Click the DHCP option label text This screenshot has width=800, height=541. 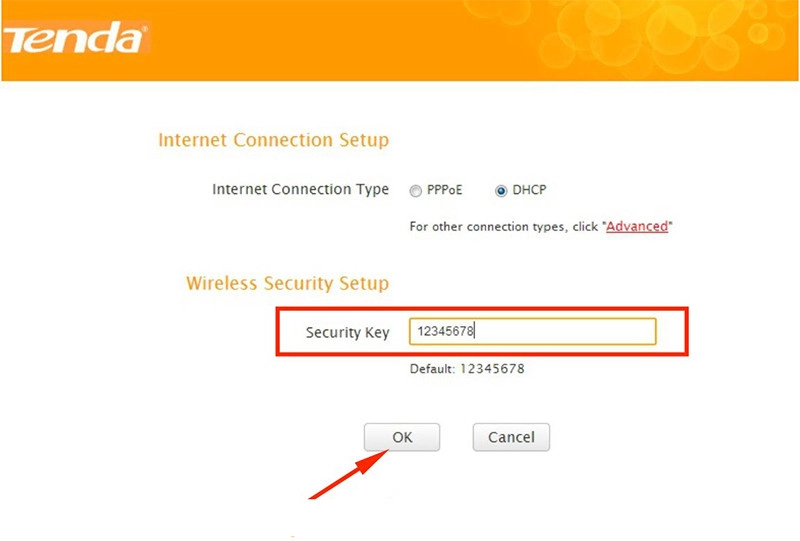(x=530, y=191)
